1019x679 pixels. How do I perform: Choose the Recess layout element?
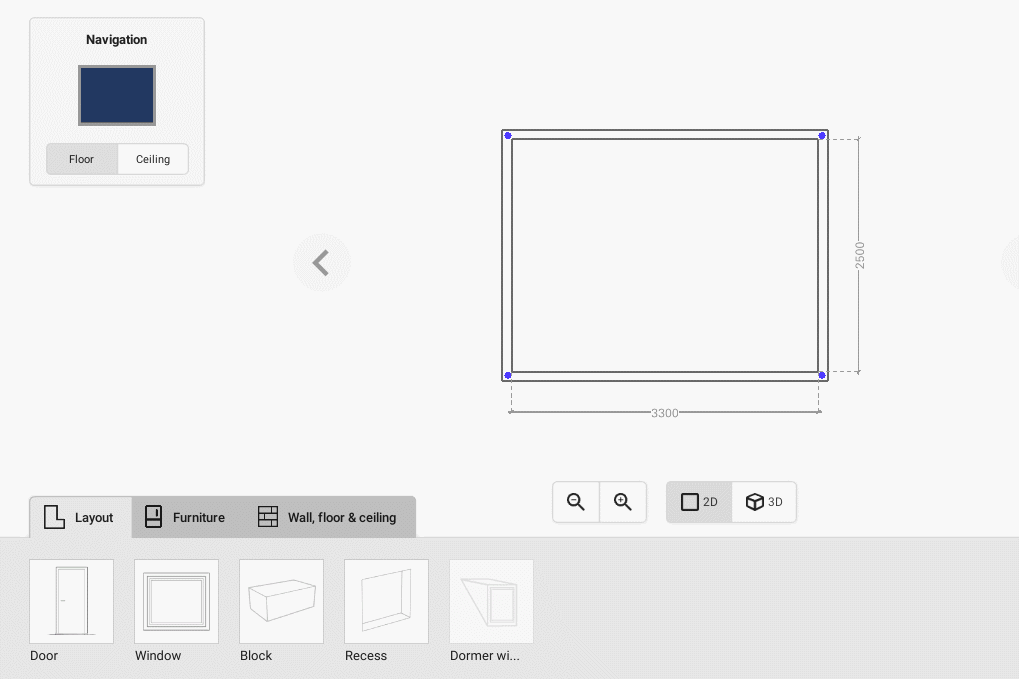coord(386,601)
